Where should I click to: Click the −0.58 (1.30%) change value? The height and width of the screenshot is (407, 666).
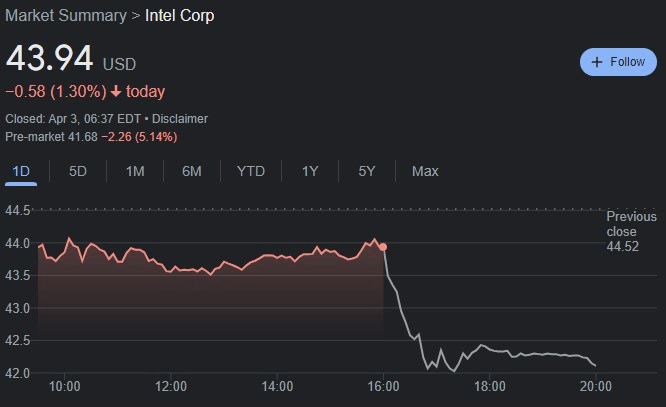point(54,92)
